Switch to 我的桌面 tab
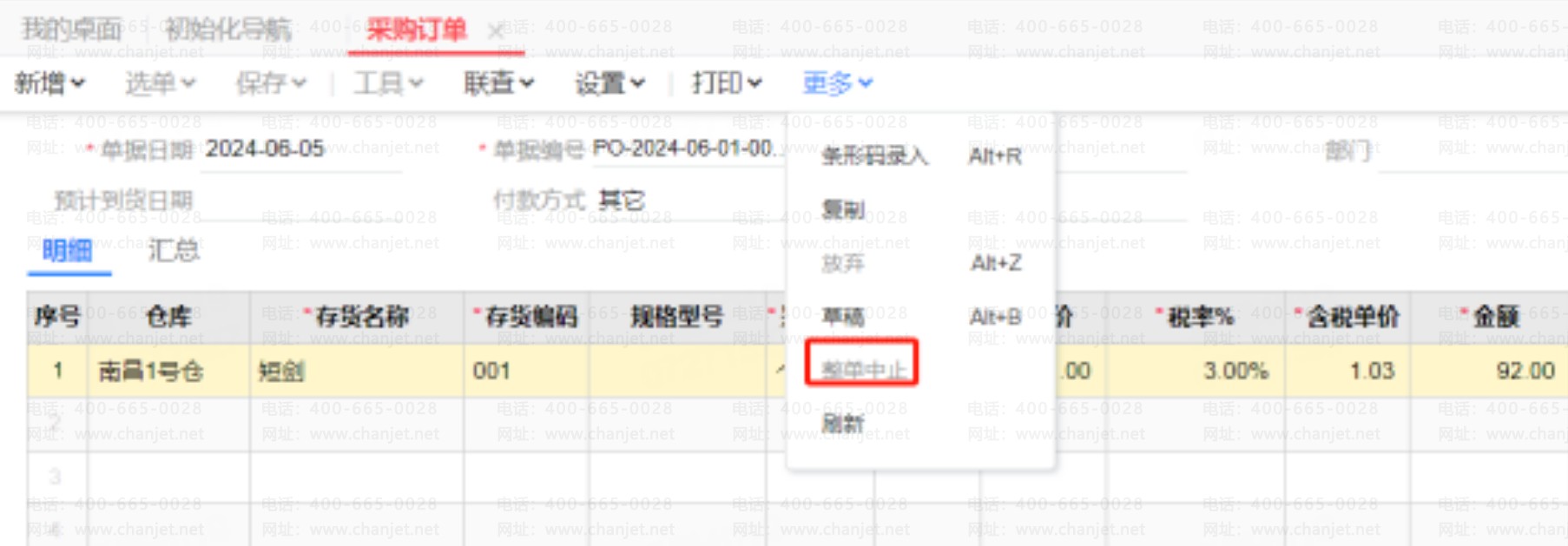The width and height of the screenshot is (1568, 546). [x=71, y=30]
